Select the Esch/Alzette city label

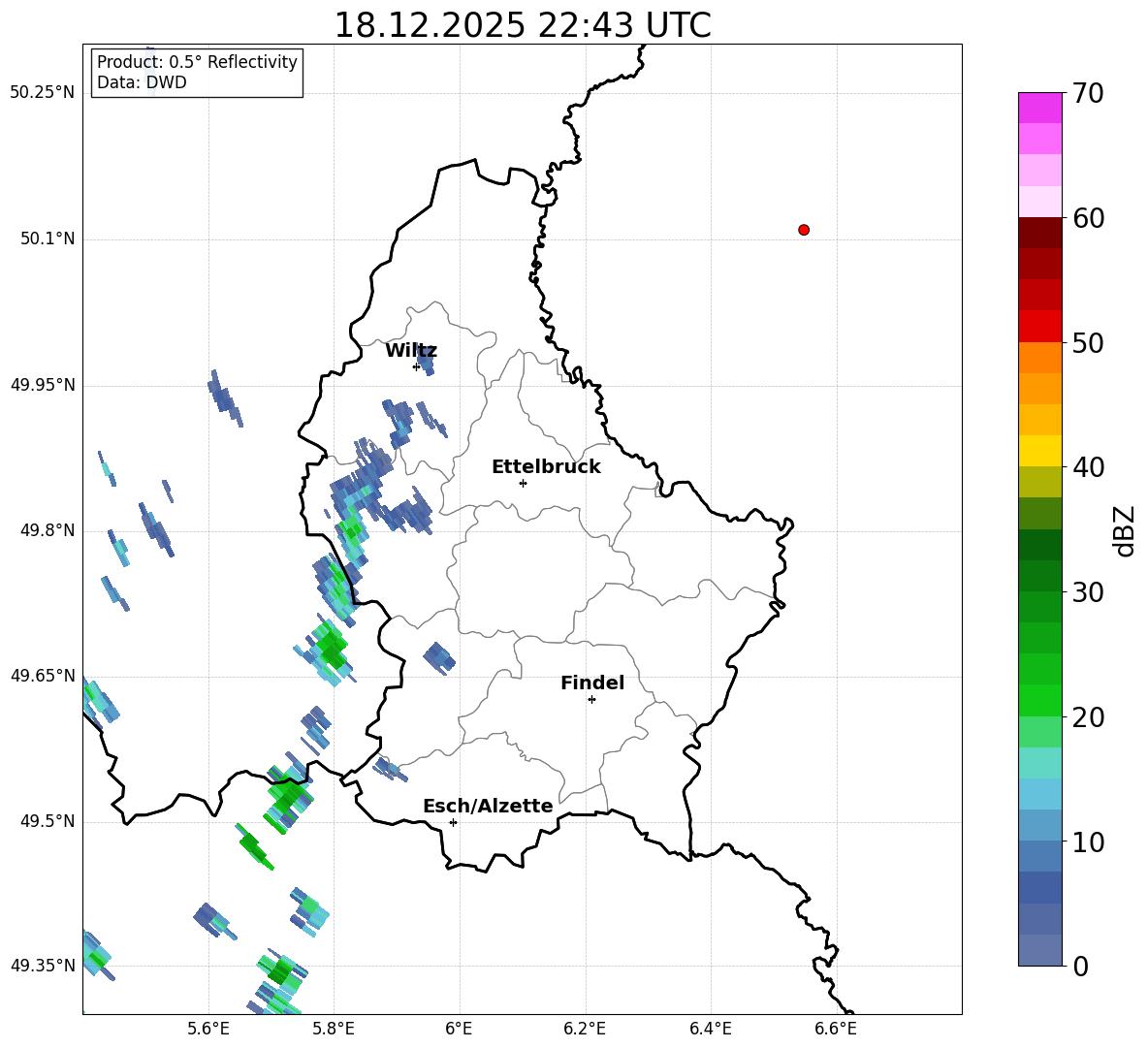click(x=489, y=806)
